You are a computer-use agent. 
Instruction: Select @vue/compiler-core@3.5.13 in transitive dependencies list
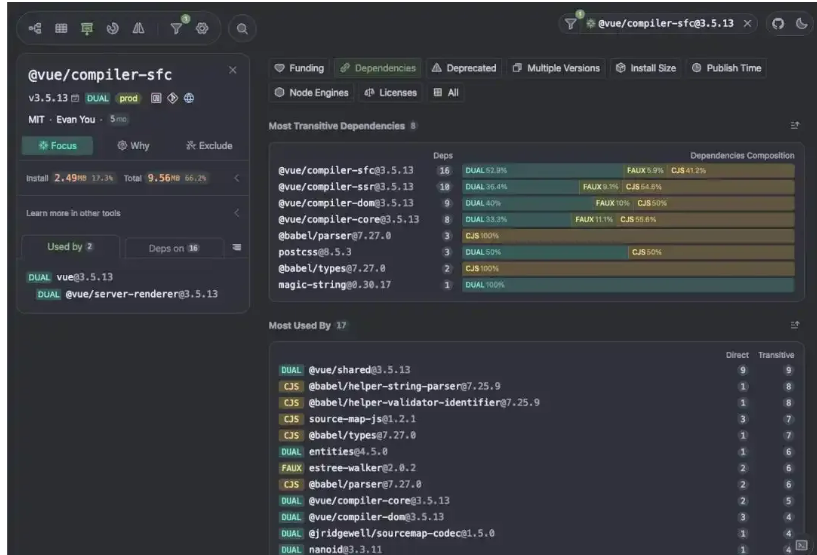(349, 219)
